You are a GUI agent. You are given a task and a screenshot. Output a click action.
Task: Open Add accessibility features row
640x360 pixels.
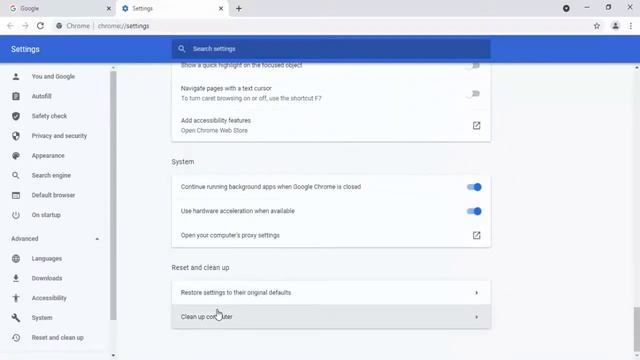click(331, 126)
